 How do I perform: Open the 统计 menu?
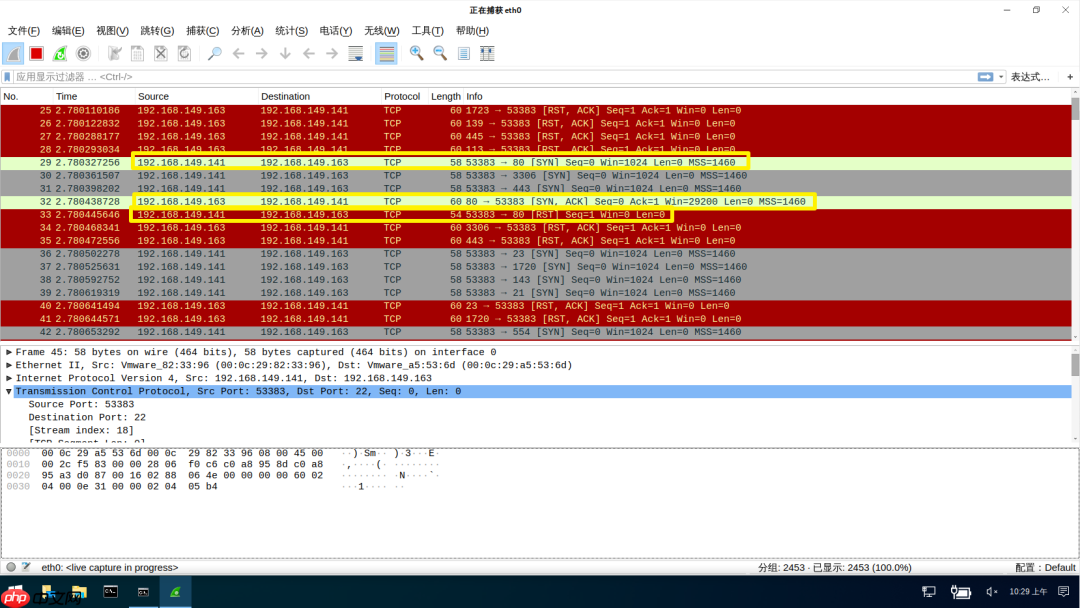coord(291,30)
